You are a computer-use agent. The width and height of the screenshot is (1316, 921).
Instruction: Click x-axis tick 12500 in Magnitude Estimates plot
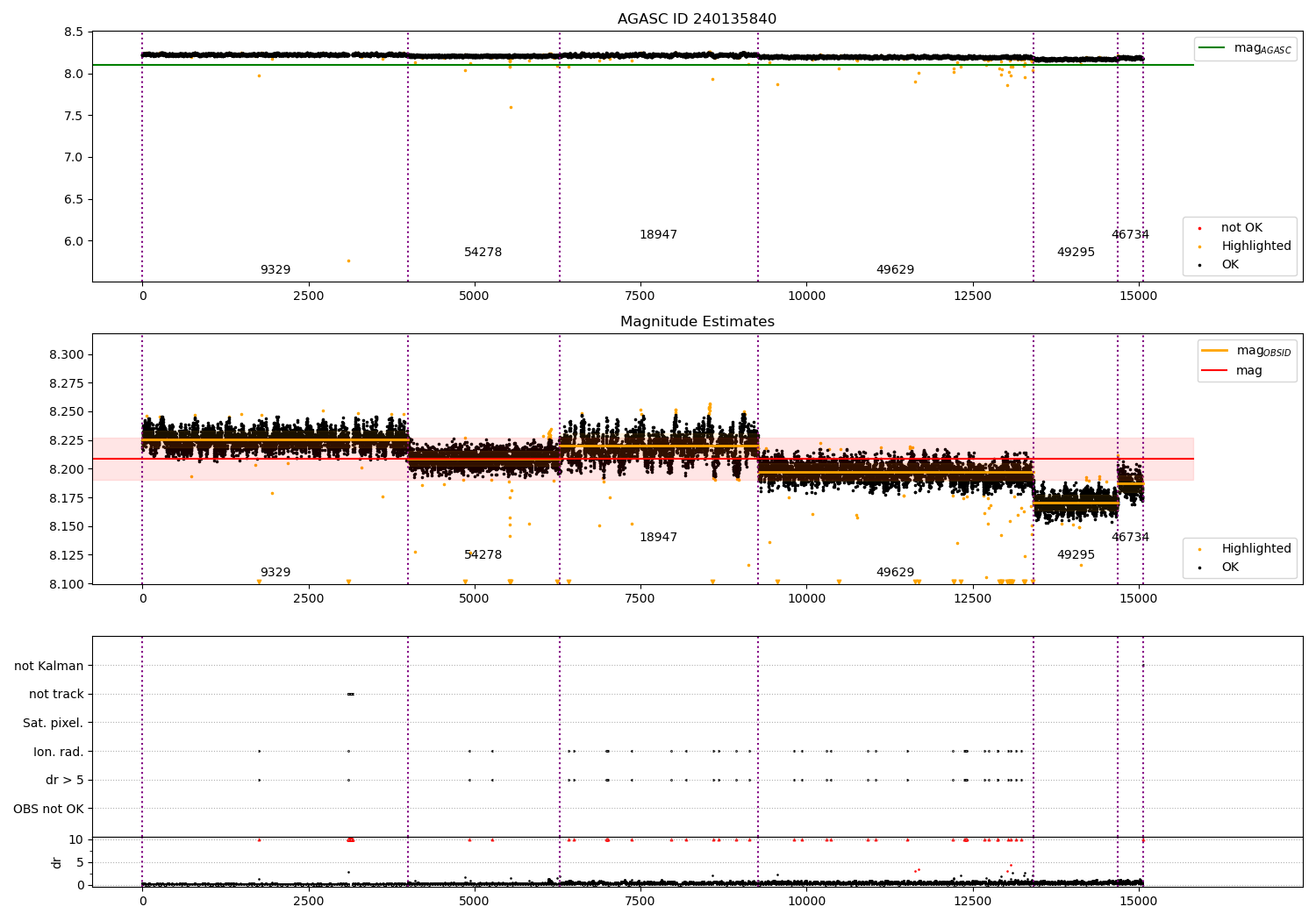coord(972,599)
